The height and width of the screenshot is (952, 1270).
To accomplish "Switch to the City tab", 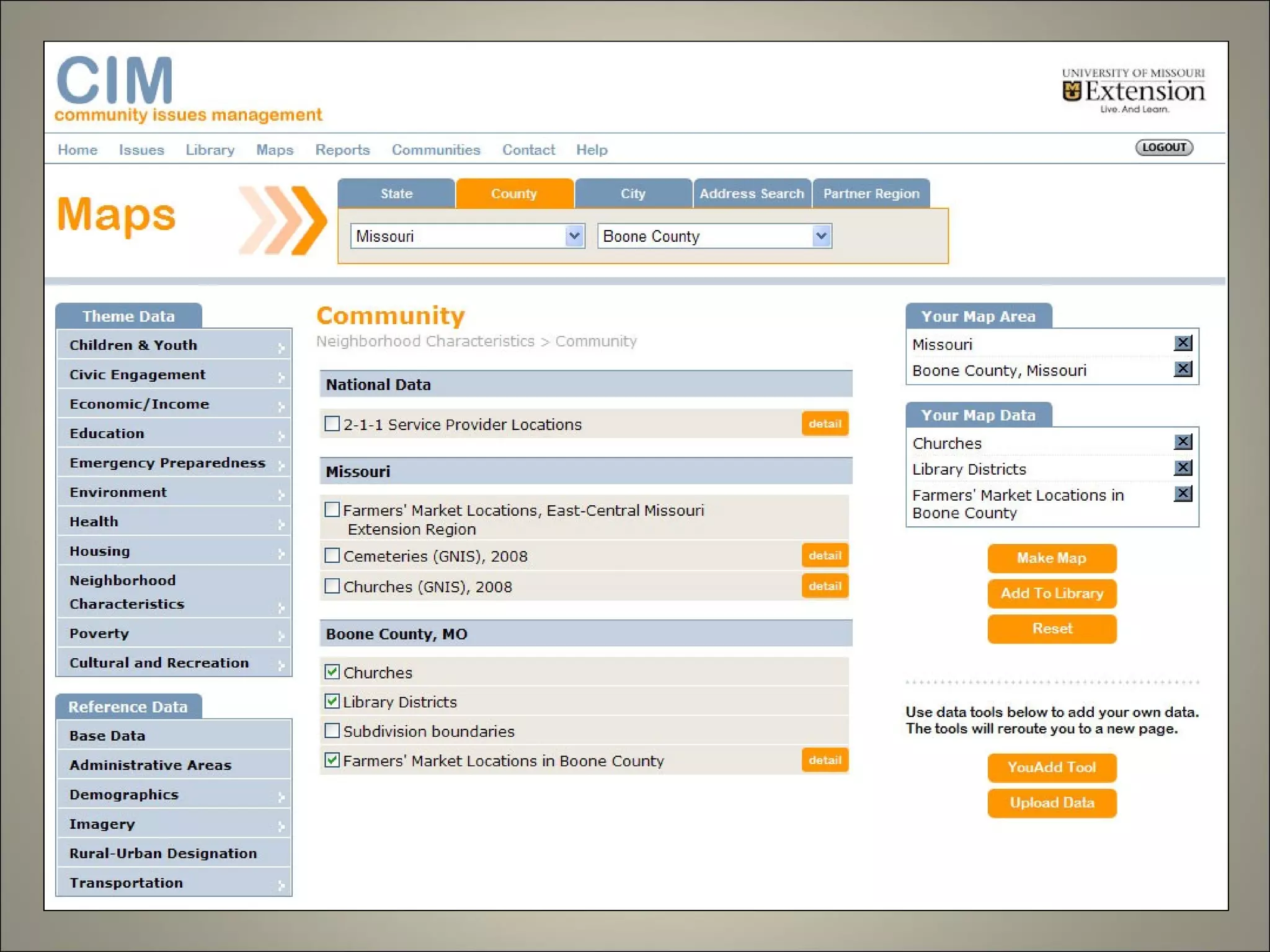I will click(x=633, y=193).
